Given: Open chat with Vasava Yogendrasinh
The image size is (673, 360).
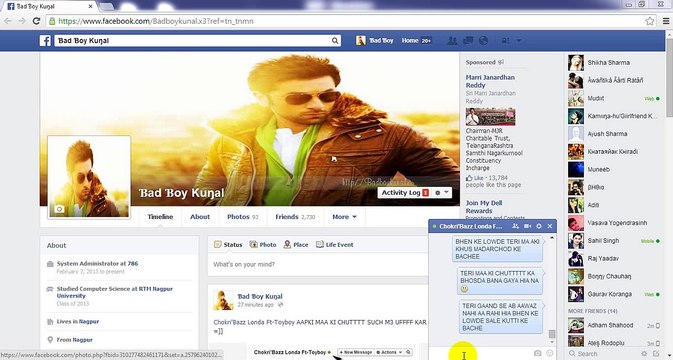Looking at the screenshot, I should [x=615, y=223].
